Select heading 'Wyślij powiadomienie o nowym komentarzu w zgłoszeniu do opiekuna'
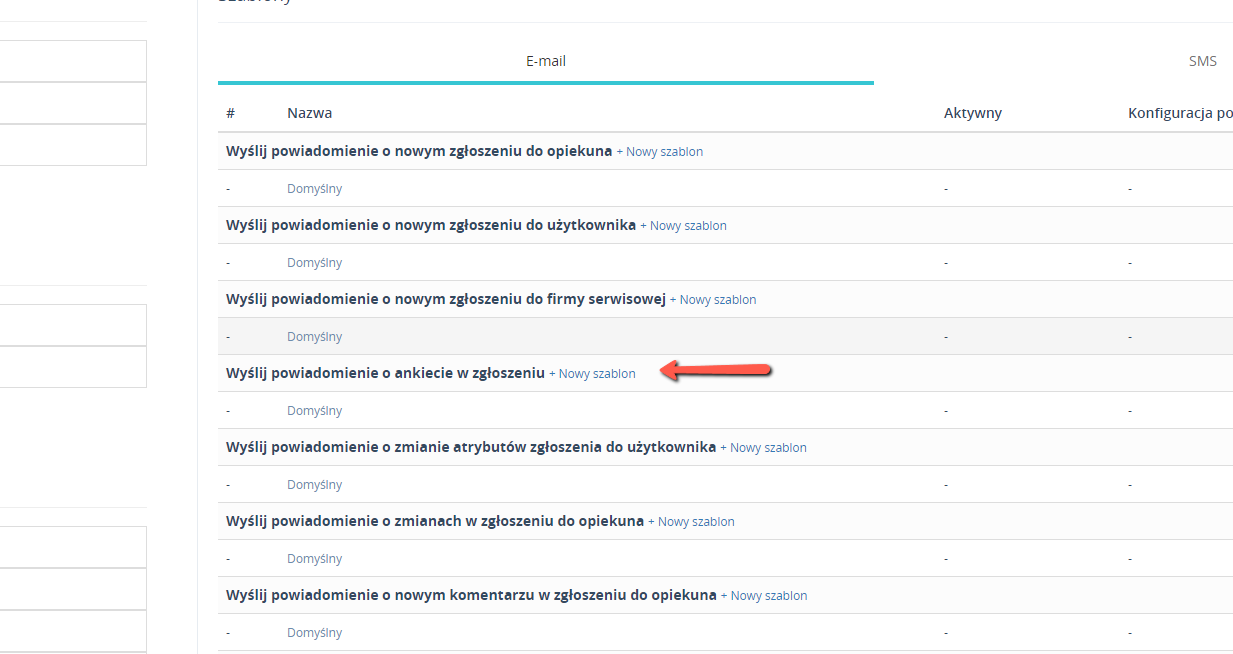Viewport: 1233px width, 654px height. 471,595
